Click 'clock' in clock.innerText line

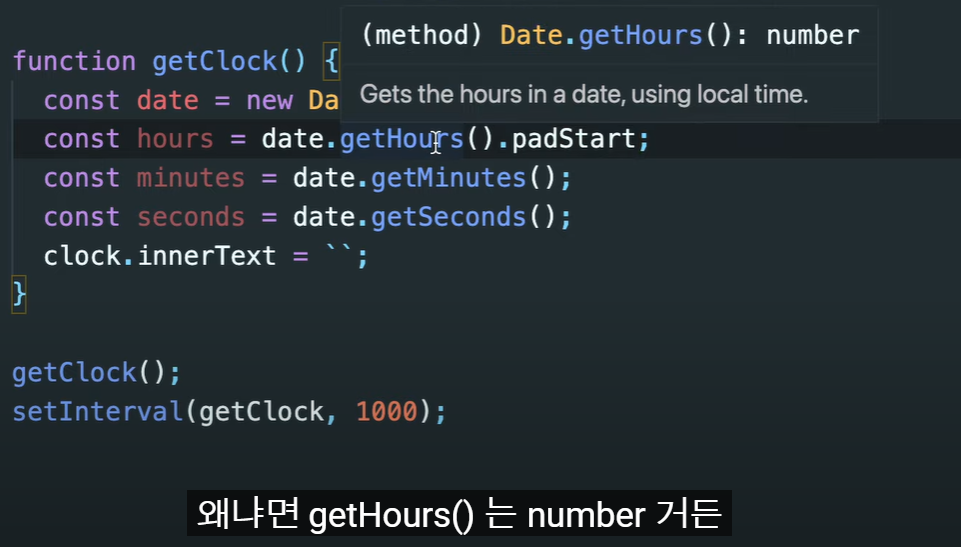coord(82,256)
